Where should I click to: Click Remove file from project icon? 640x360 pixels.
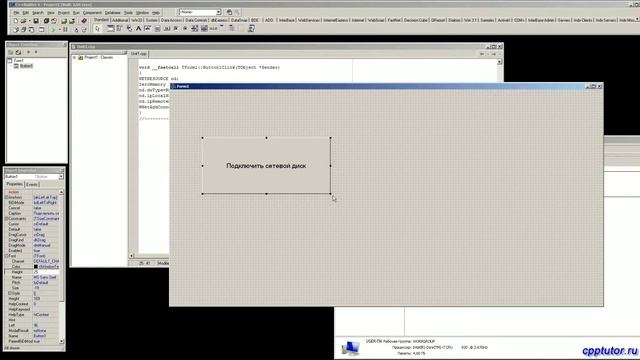tap(72, 21)
